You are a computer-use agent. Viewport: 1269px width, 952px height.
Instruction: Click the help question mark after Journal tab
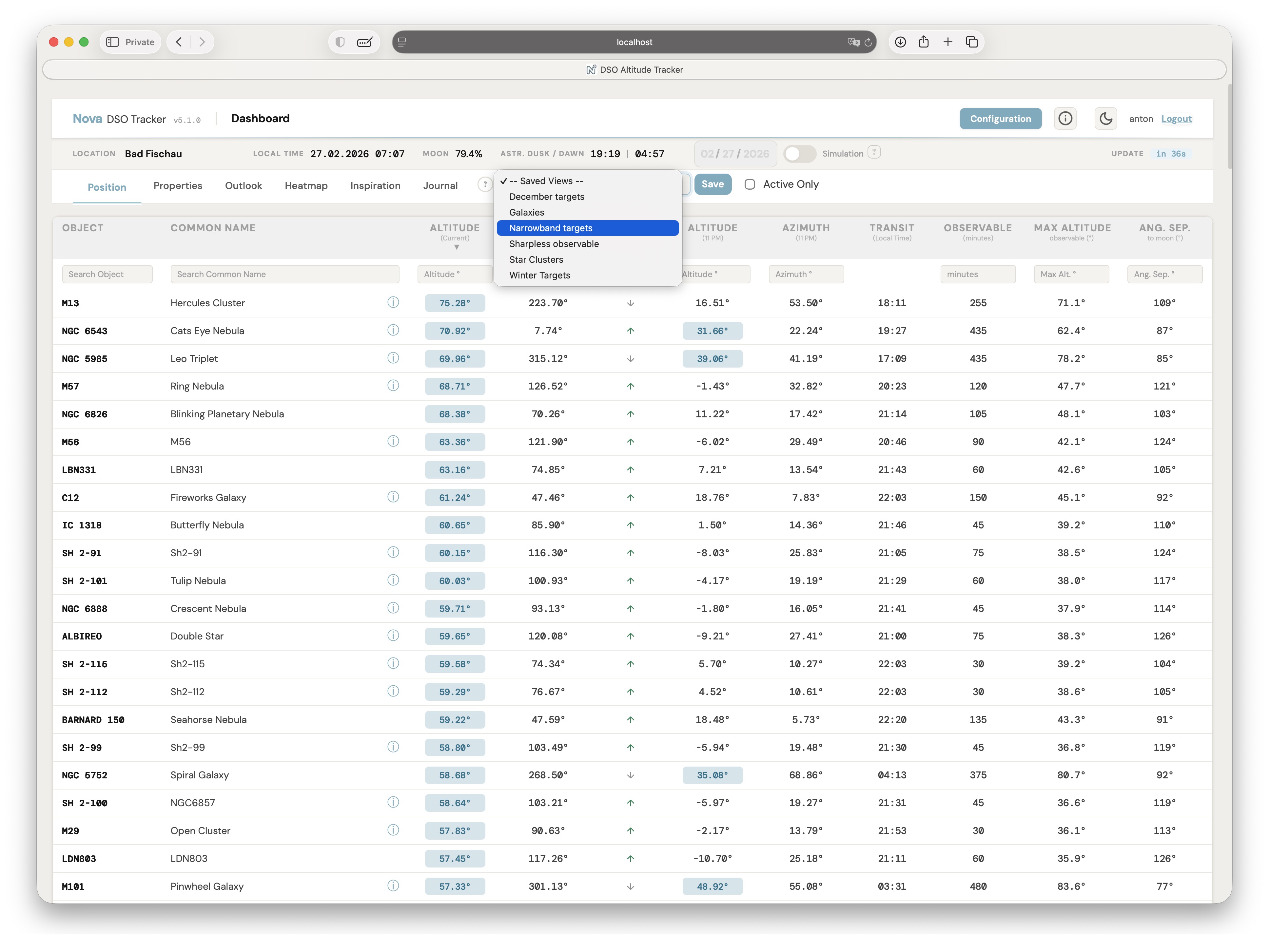485,185
